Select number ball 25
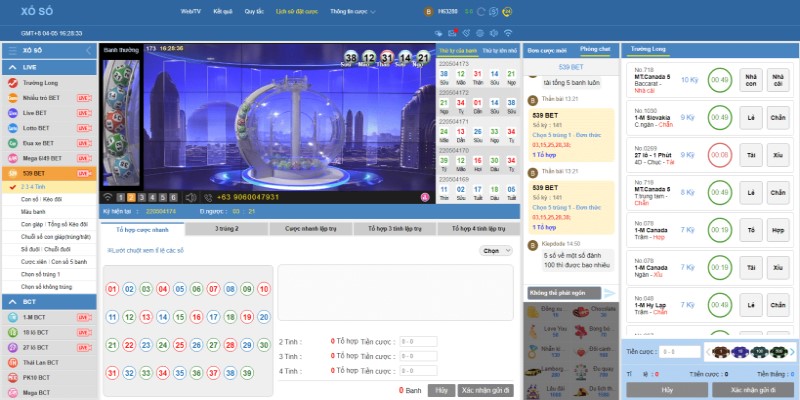This screenshot has width=800, height=400. [x=180, y=345]
